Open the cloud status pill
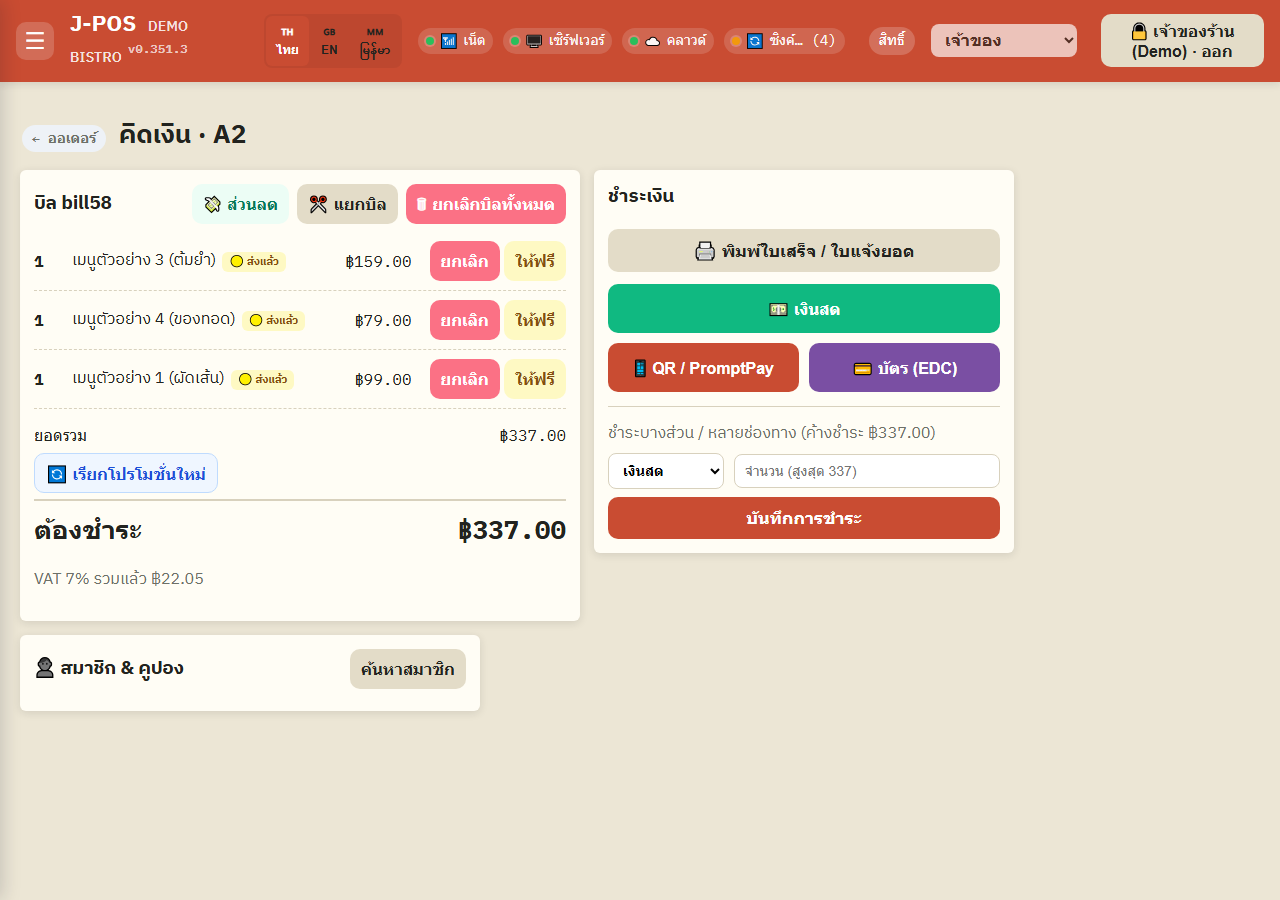The image size is (1280, 900). pyautogui.click(x=668, y=41)
